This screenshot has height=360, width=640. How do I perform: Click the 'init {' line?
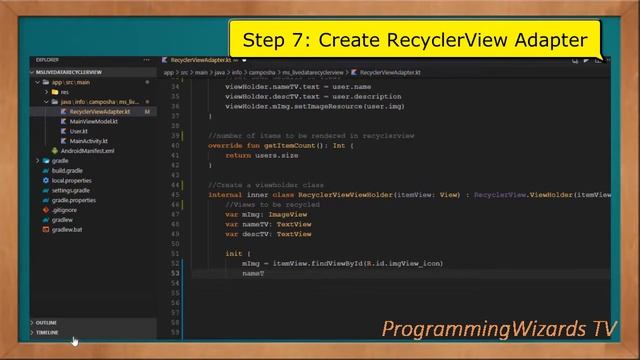[x=238, y=254]
